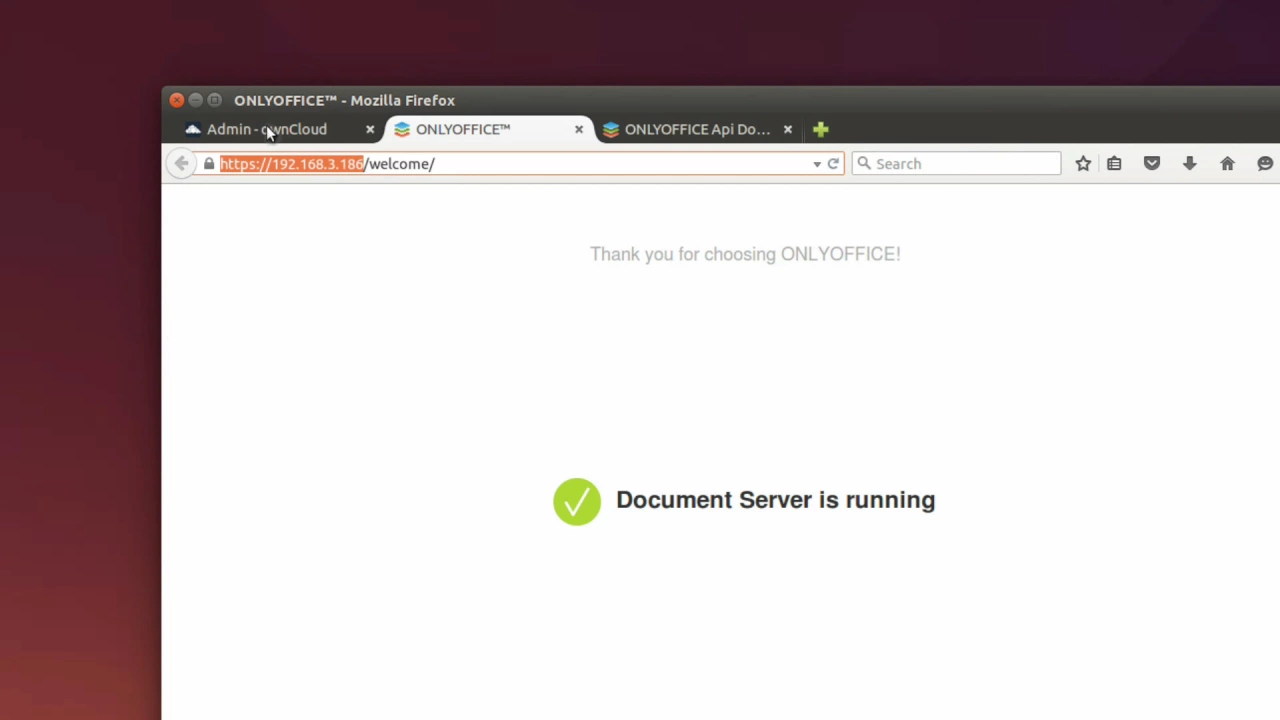Click the ONLYOFFICE™ tab favicon

[402, 129]
